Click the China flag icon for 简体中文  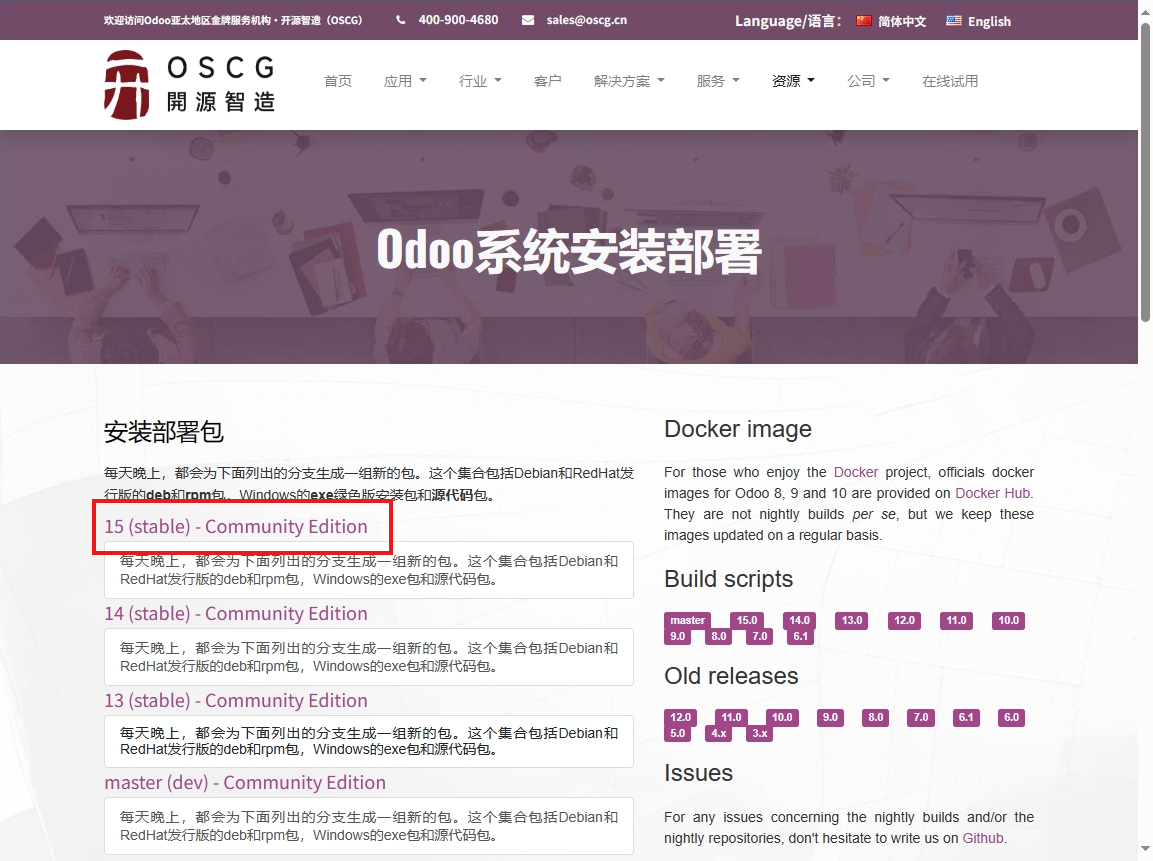pos(862,20)
